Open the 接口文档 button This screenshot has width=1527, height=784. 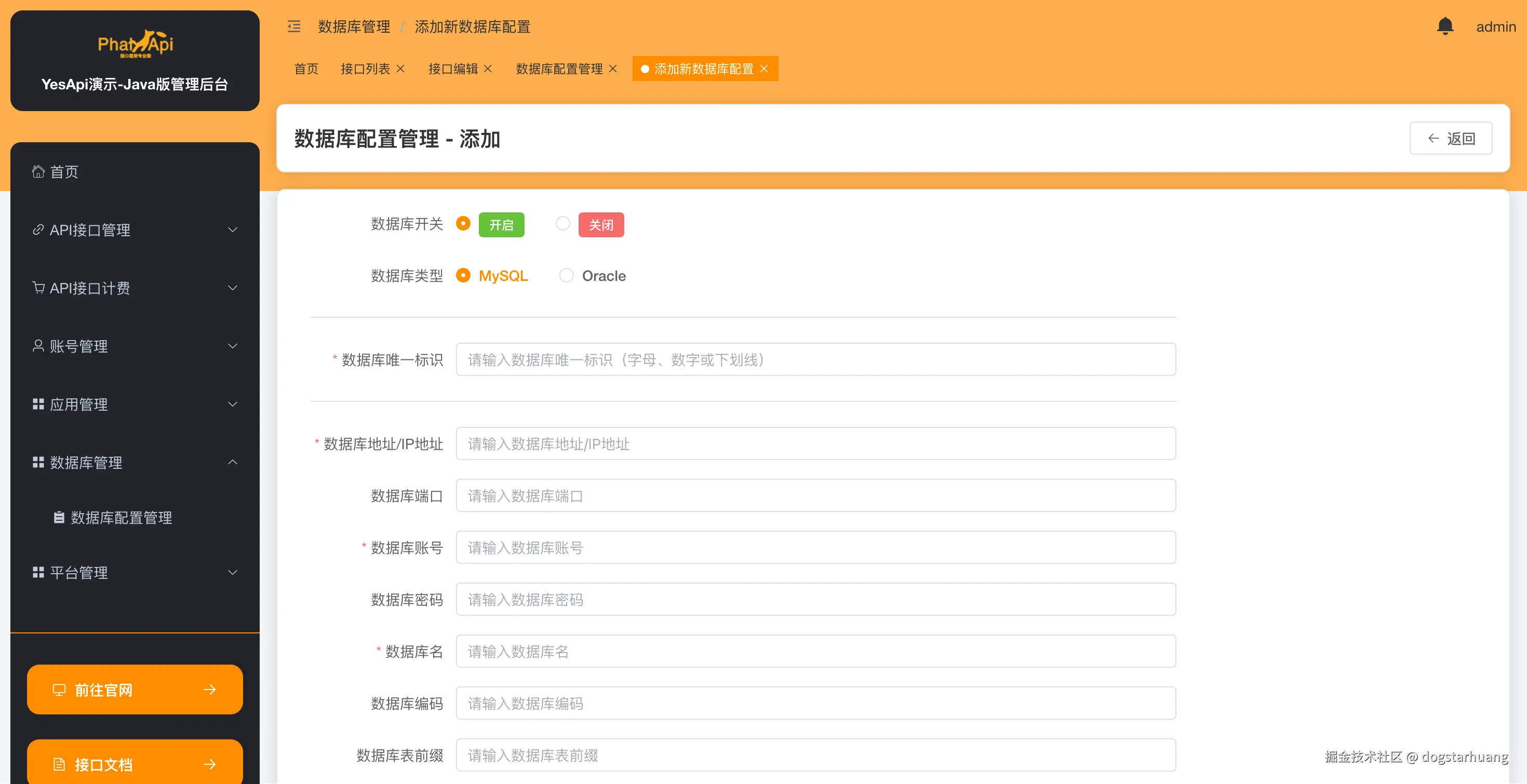[135, 764]
